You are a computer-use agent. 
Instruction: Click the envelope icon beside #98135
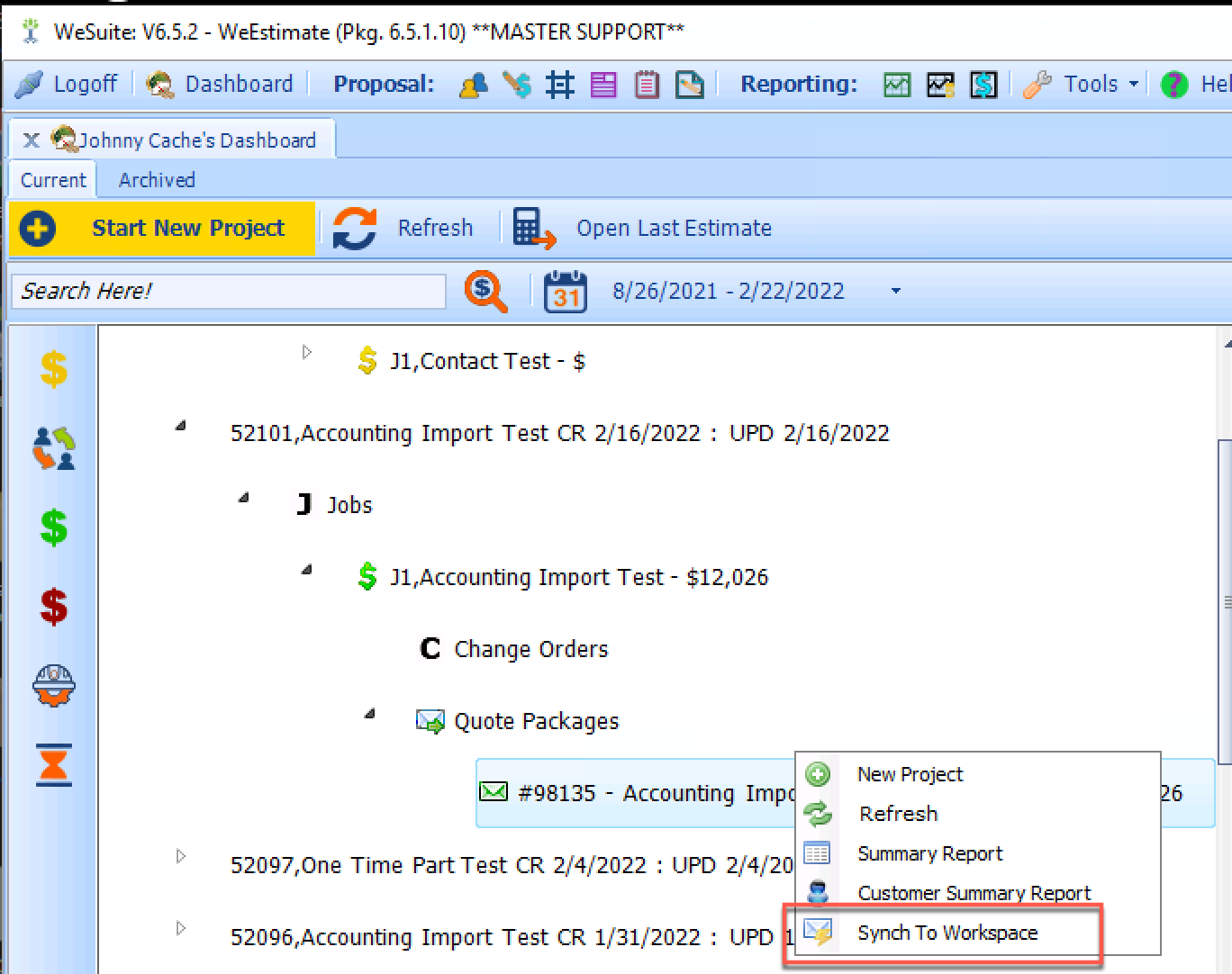pyautogui.click(x=494, y=792)
